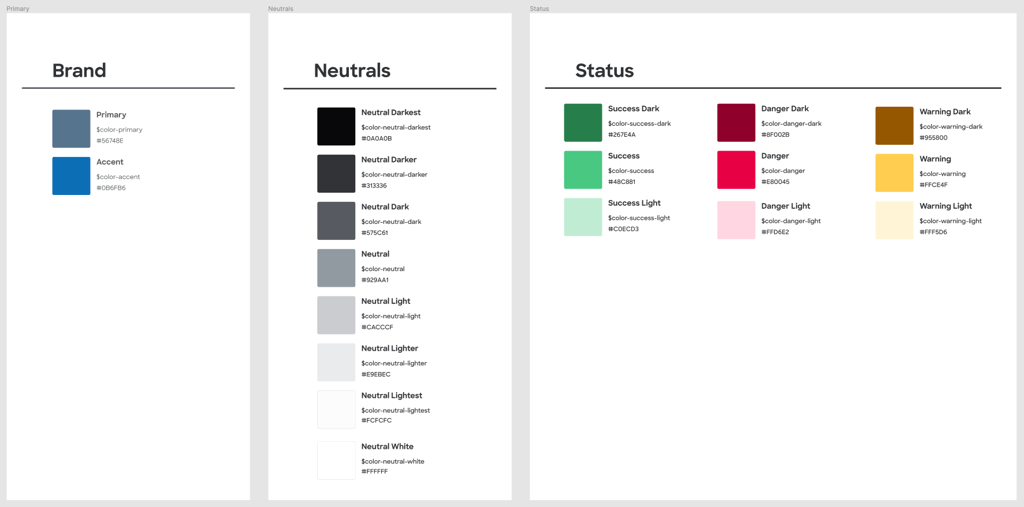Select the $color-warning-dark text
The image size is (1024, 507).
951,127
